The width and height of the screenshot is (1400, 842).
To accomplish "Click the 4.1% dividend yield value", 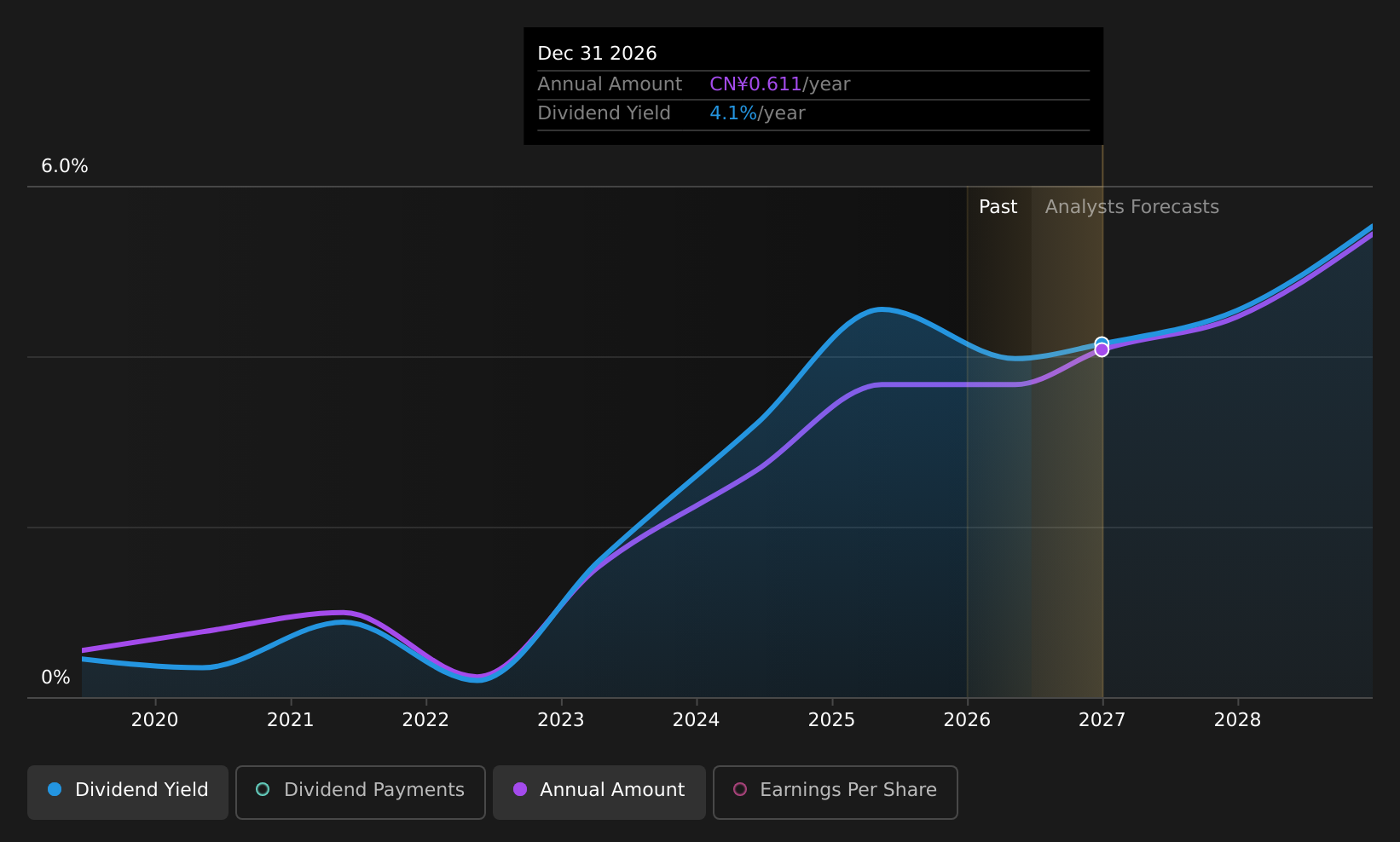I will point(733,113).
